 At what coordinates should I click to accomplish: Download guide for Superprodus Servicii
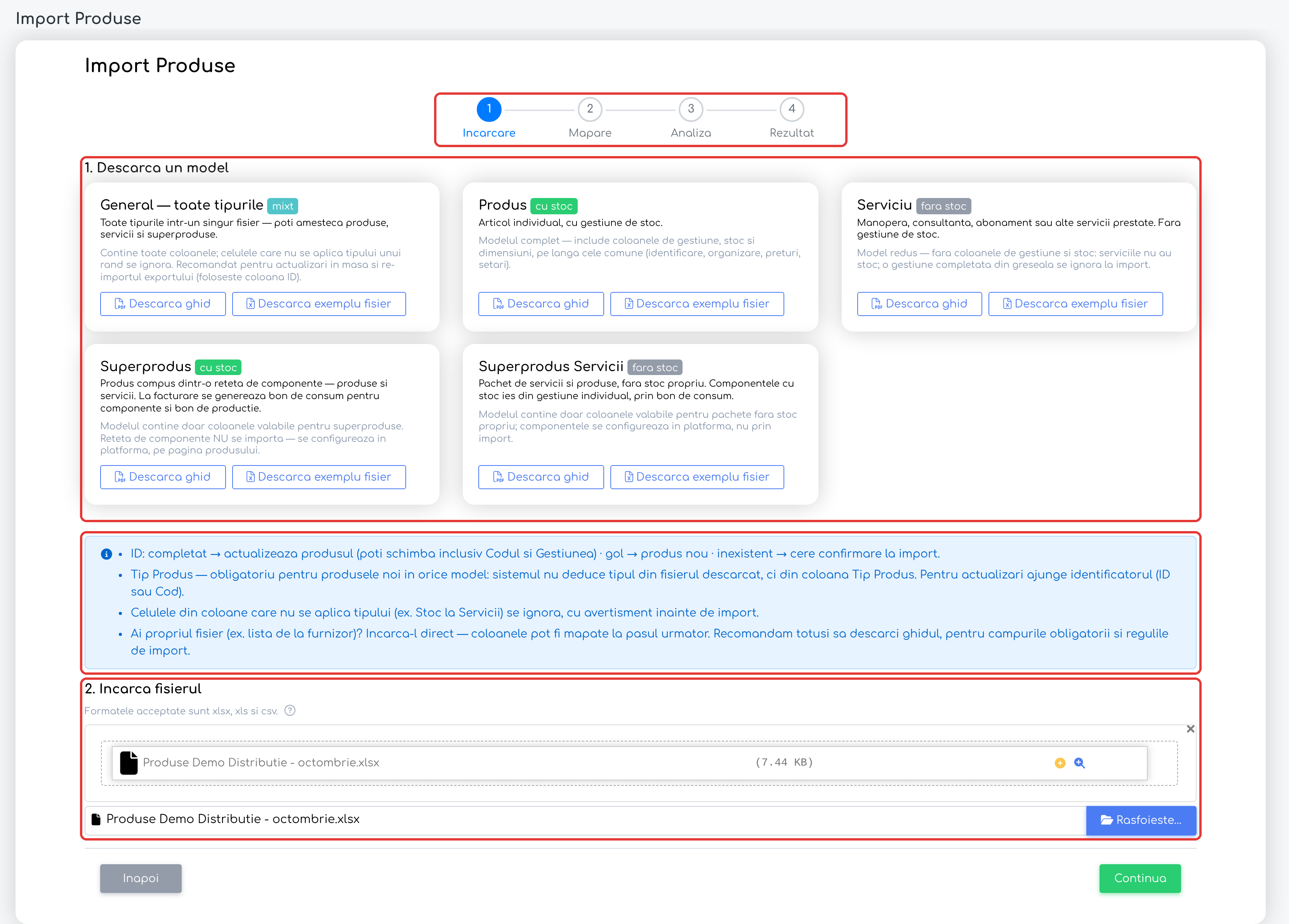coord(541,477)
